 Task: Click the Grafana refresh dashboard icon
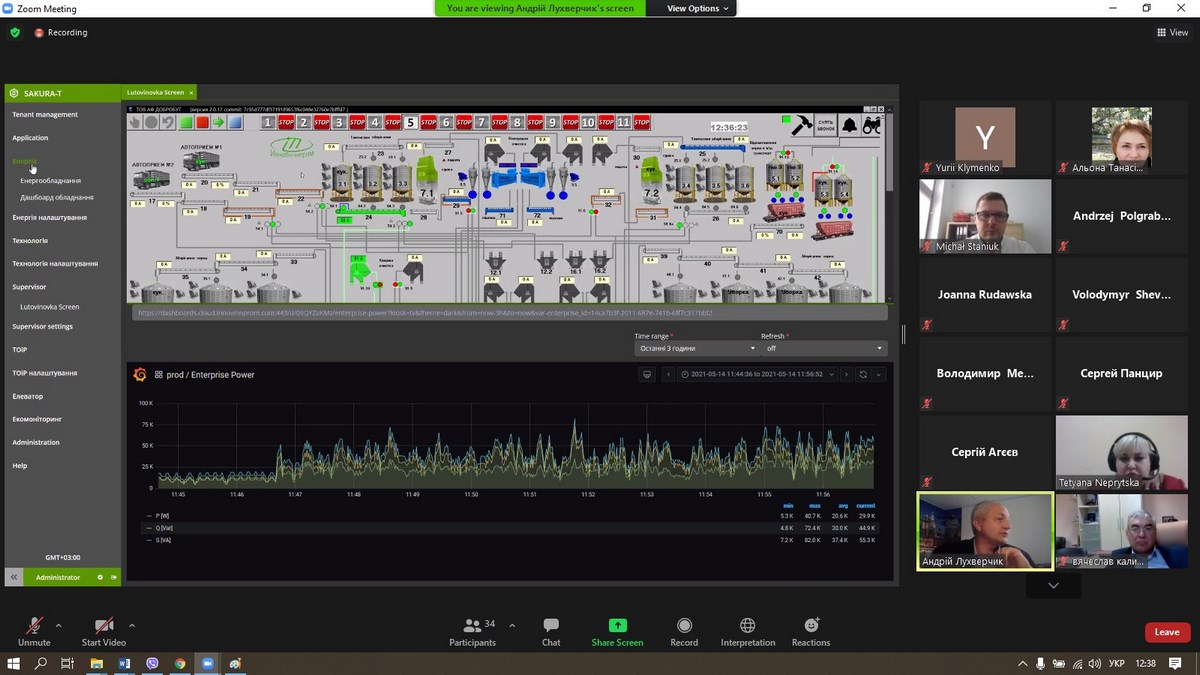(x=863, y=375)
